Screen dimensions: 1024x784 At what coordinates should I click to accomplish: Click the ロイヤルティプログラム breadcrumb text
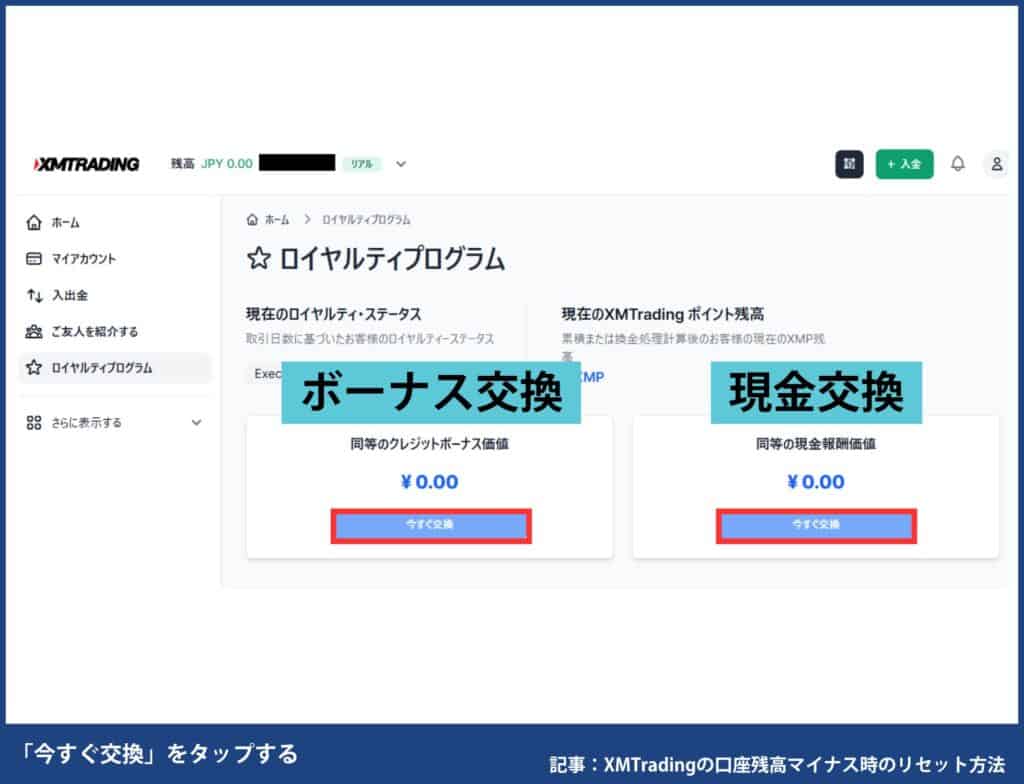(366, 220)
